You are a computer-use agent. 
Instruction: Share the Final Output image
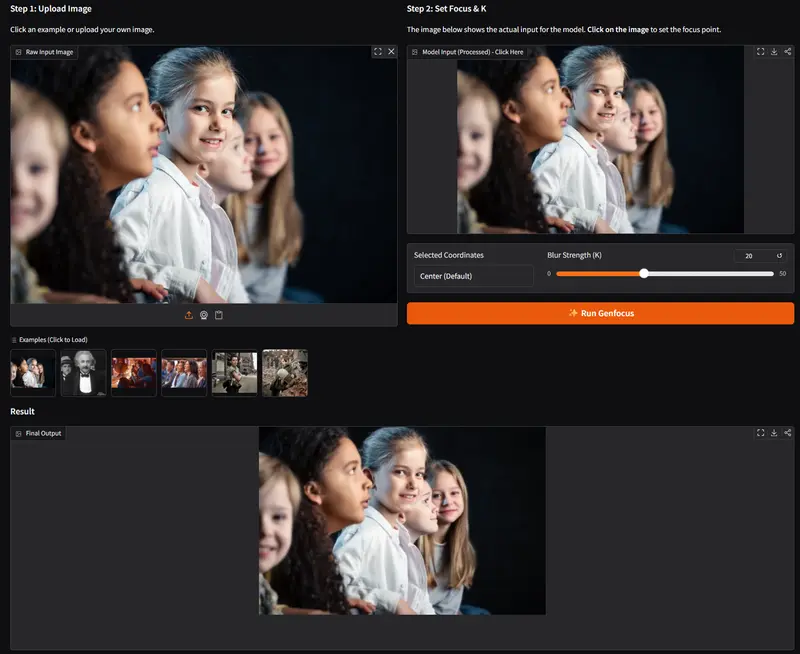click(x=788, y=433)
